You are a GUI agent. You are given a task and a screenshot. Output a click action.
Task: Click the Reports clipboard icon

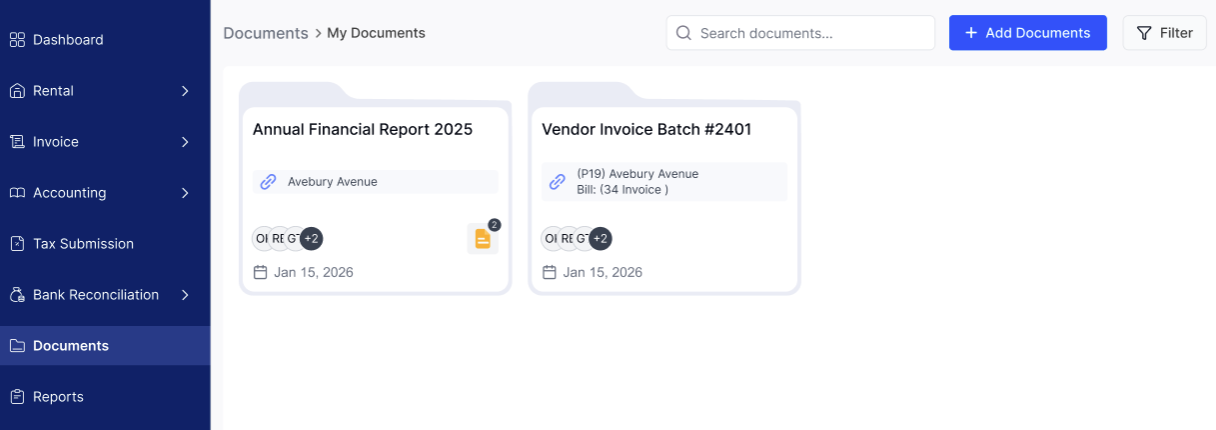point(17,397)
